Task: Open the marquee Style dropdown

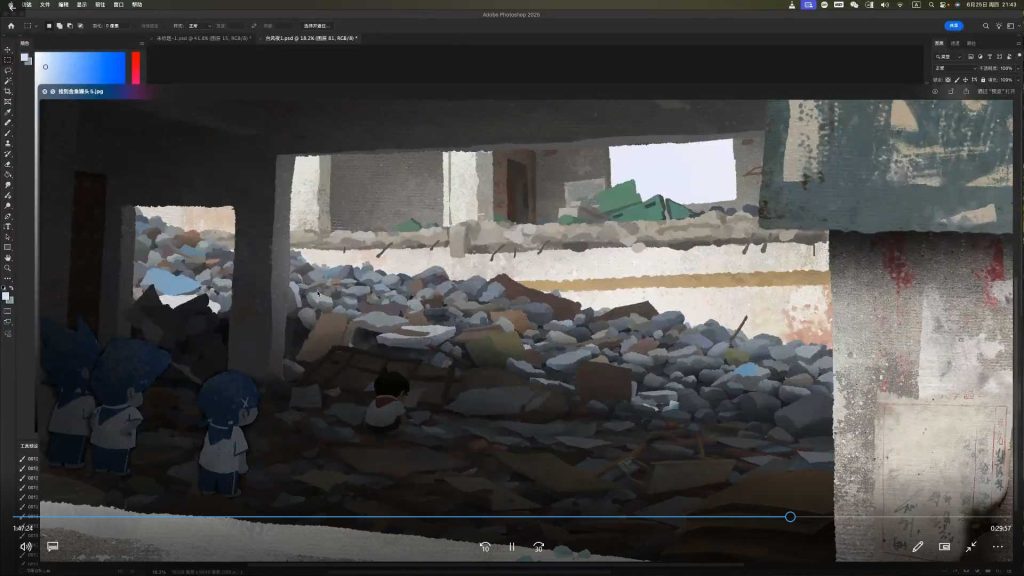Action: pos(199,26)
